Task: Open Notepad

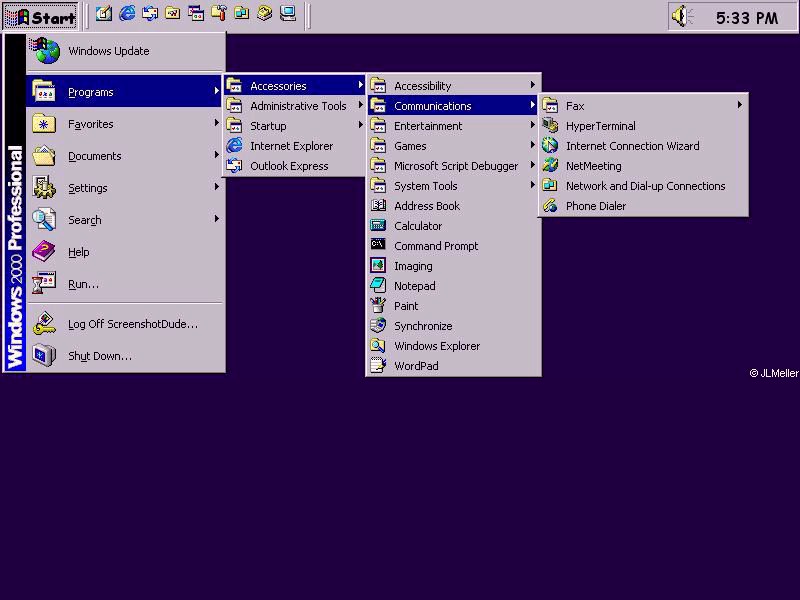Action: point(453,286)
